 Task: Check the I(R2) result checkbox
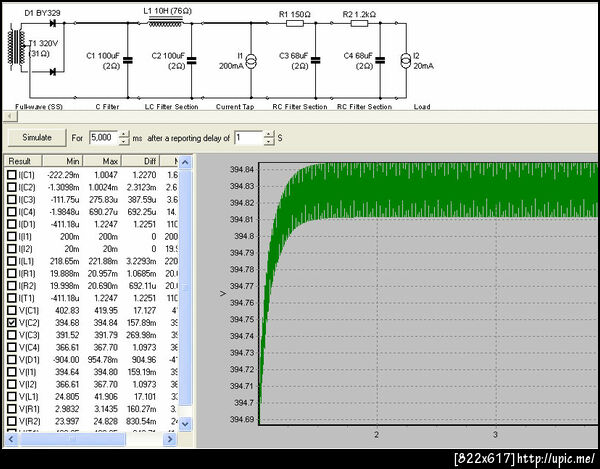(12, 285)
